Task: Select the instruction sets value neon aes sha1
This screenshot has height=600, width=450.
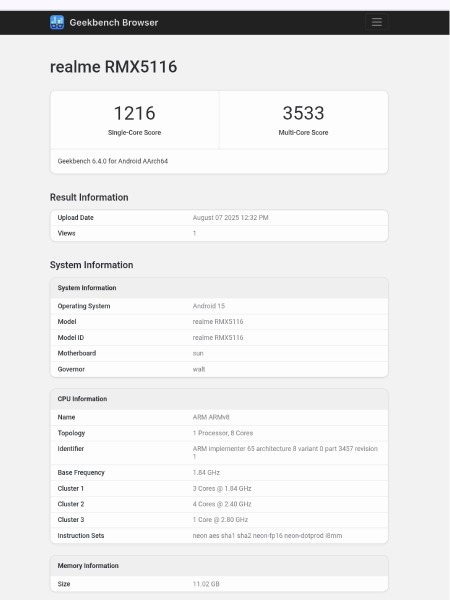Action: (267, 536)
